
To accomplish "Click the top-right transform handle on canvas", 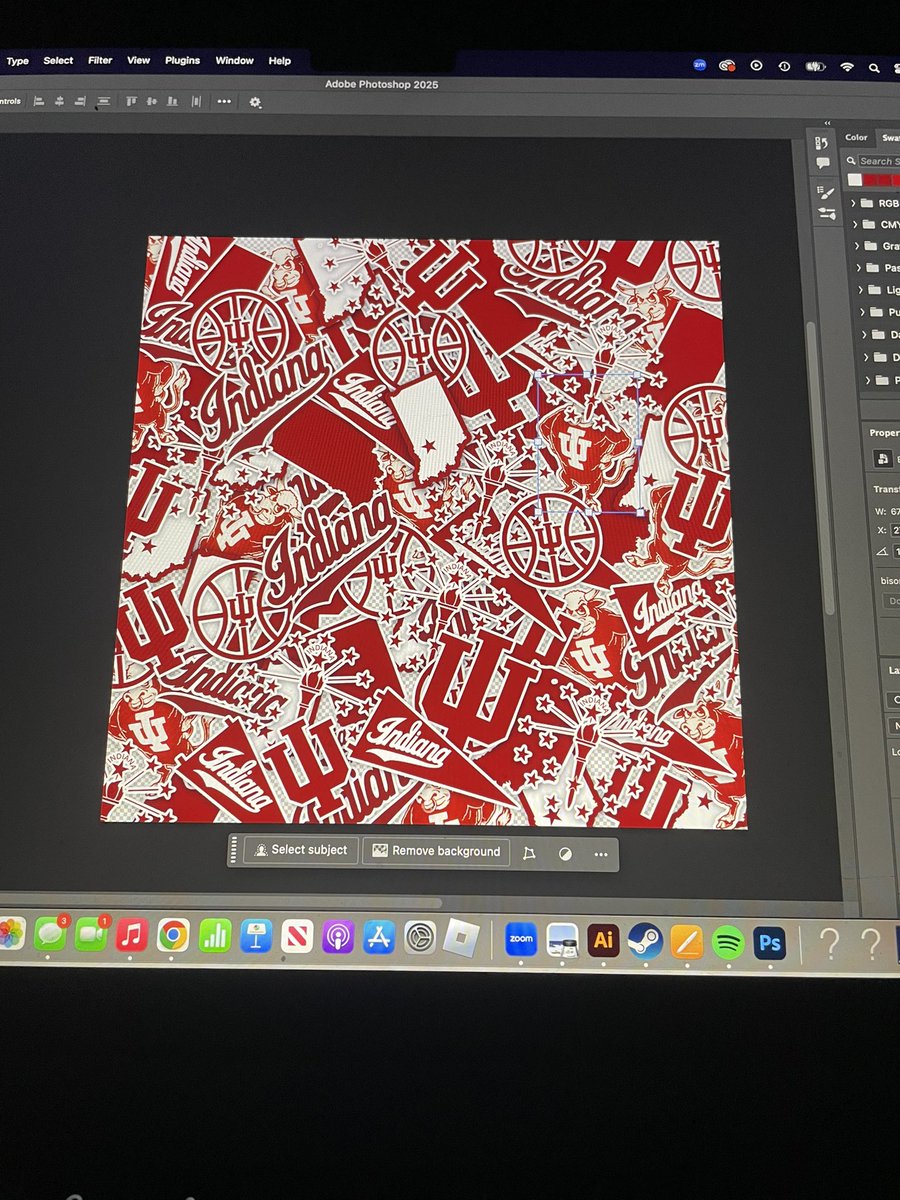I will tap(637, 376).
